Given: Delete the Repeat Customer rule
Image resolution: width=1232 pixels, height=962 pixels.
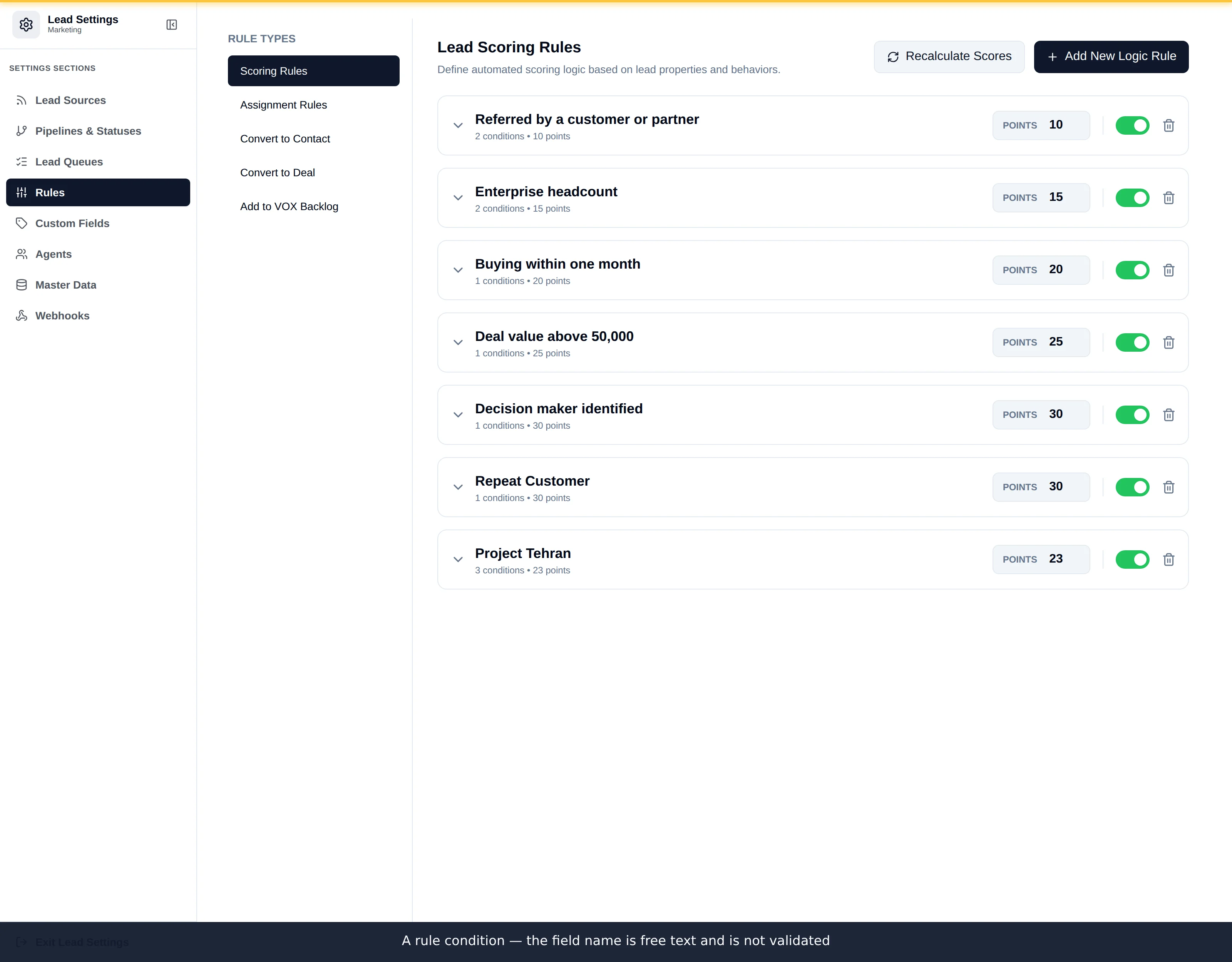Looking at the screenshot, I should [x=1169, y=487].
